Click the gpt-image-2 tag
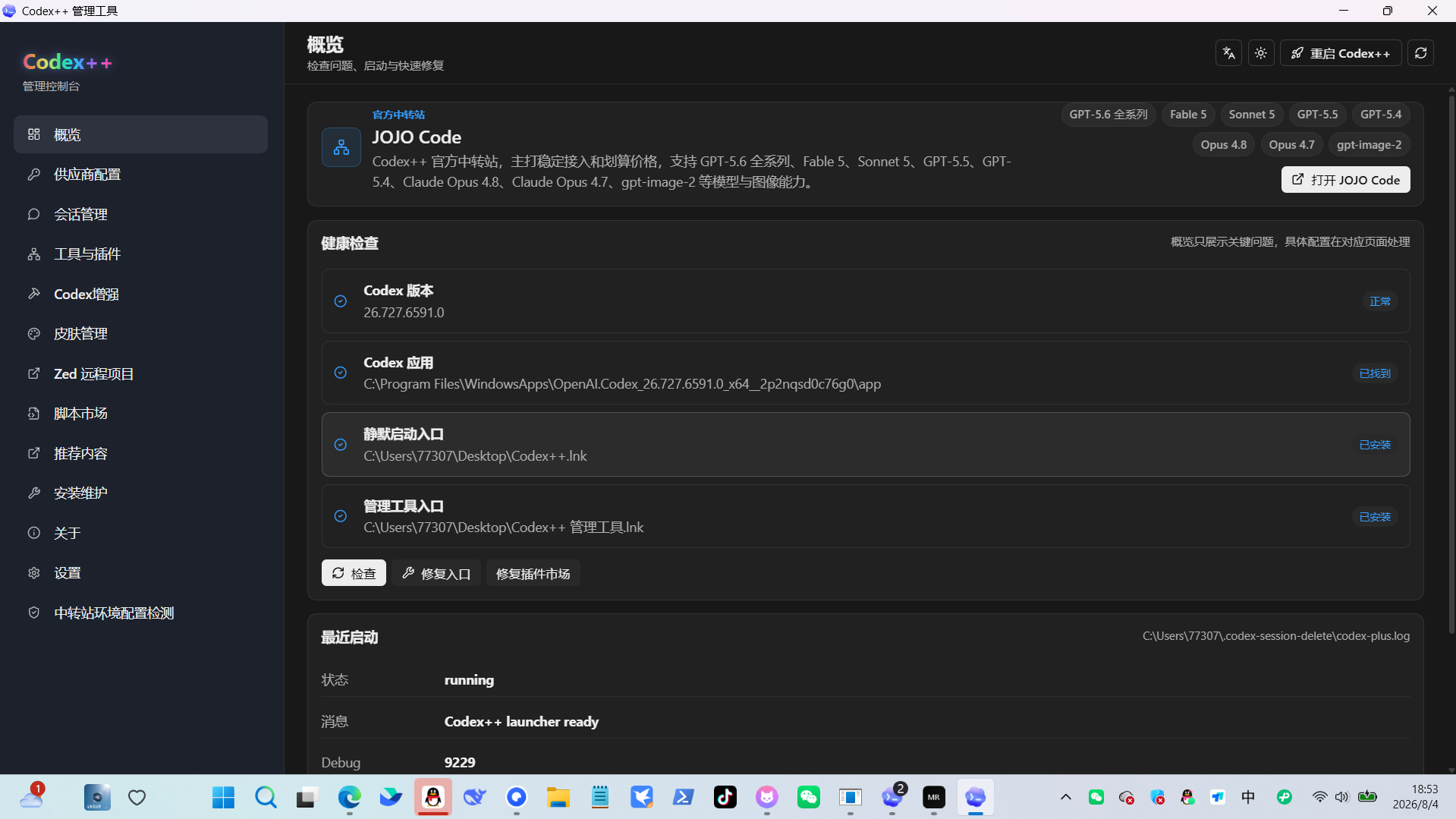The width and height of the screenshot is (1456, 819). (1370, 145)
